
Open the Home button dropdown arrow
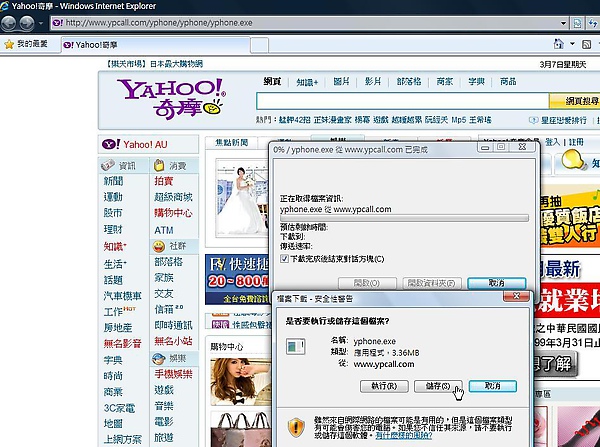coord(572,44)
